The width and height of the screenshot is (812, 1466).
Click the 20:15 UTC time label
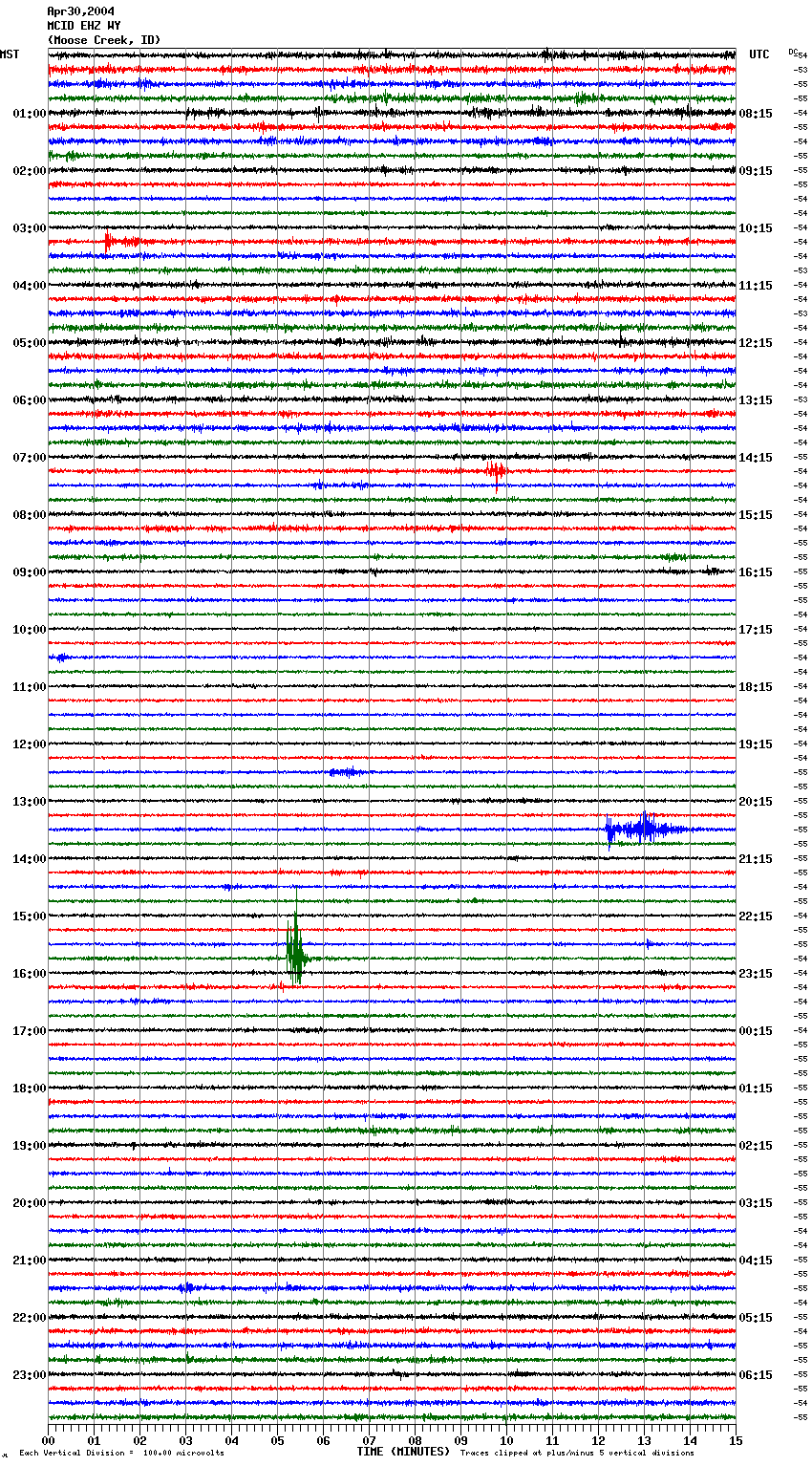point(756,802)
